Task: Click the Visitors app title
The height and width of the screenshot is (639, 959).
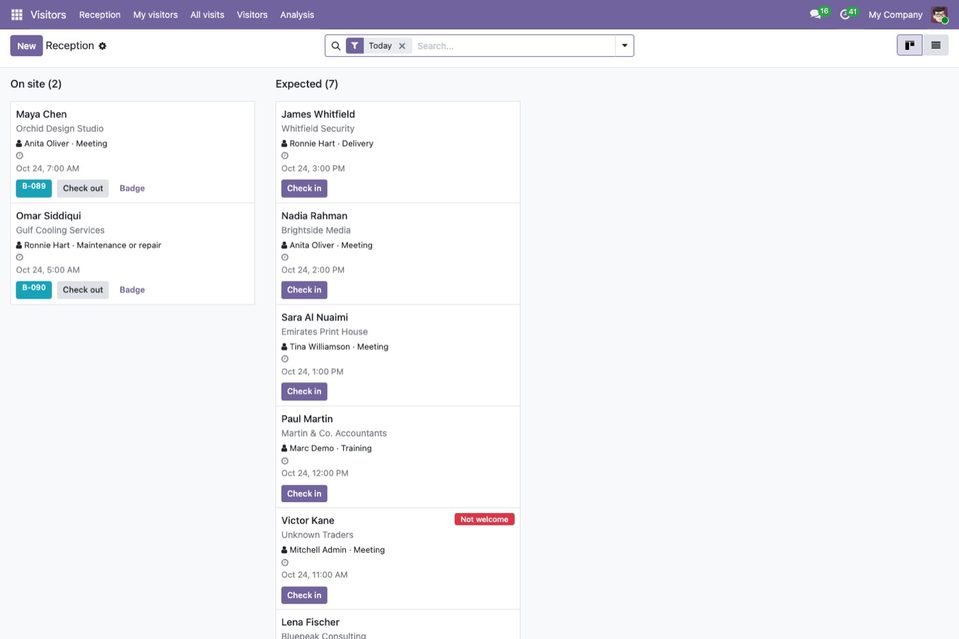Action: click(x=48, y=15)
